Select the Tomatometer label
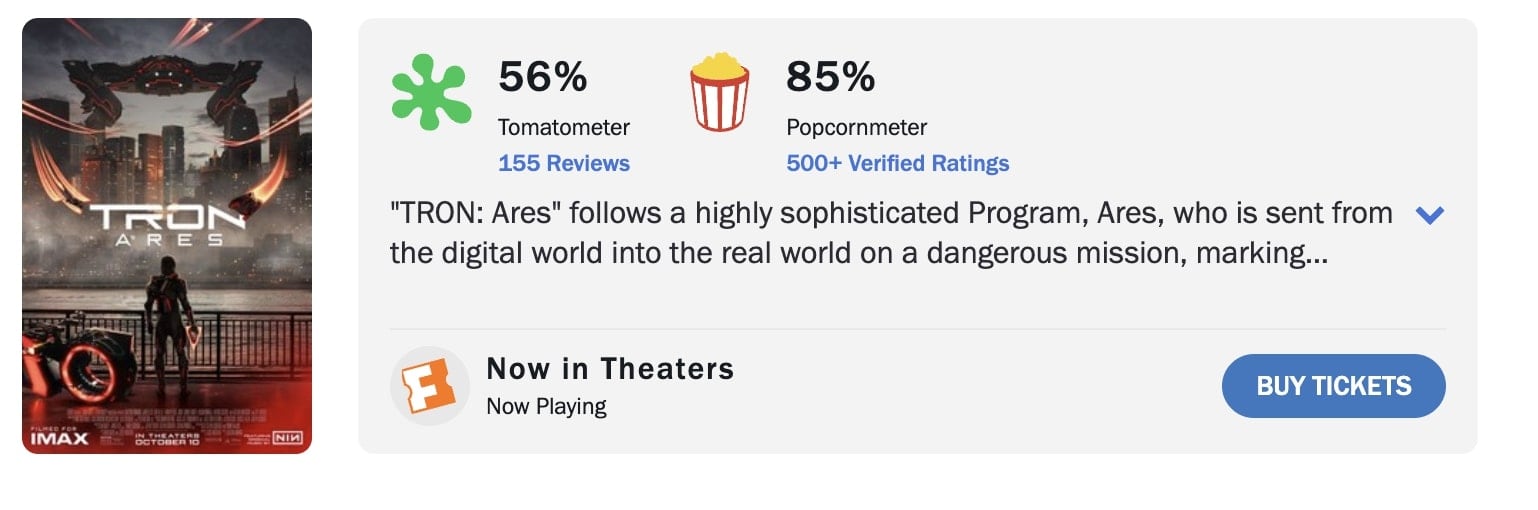Screen dimensions: 1538x510 pos(564,128)
